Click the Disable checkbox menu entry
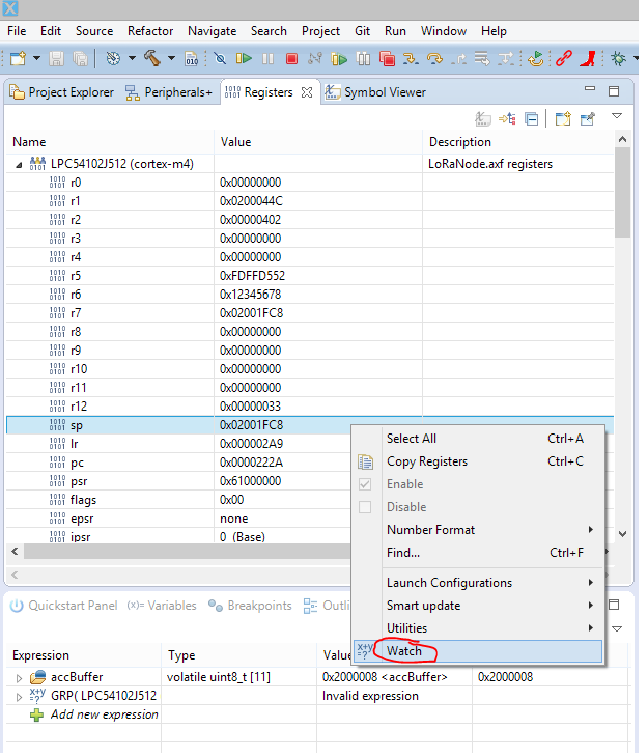The image size is (639, 753). pyautogui.click(x=478, y=507)
